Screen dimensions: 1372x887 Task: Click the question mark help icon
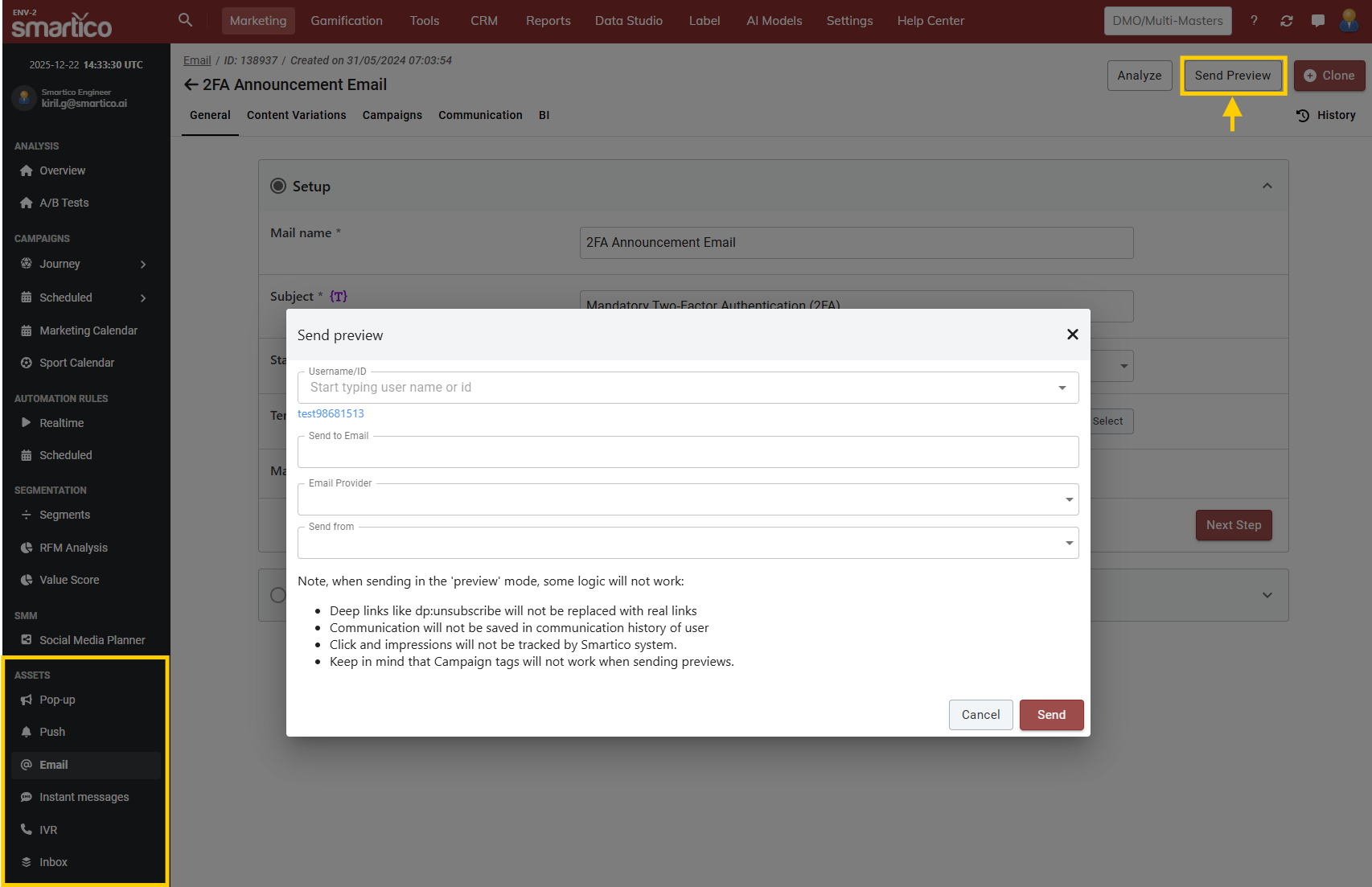pyautogui.click(x=1254, y=21)
